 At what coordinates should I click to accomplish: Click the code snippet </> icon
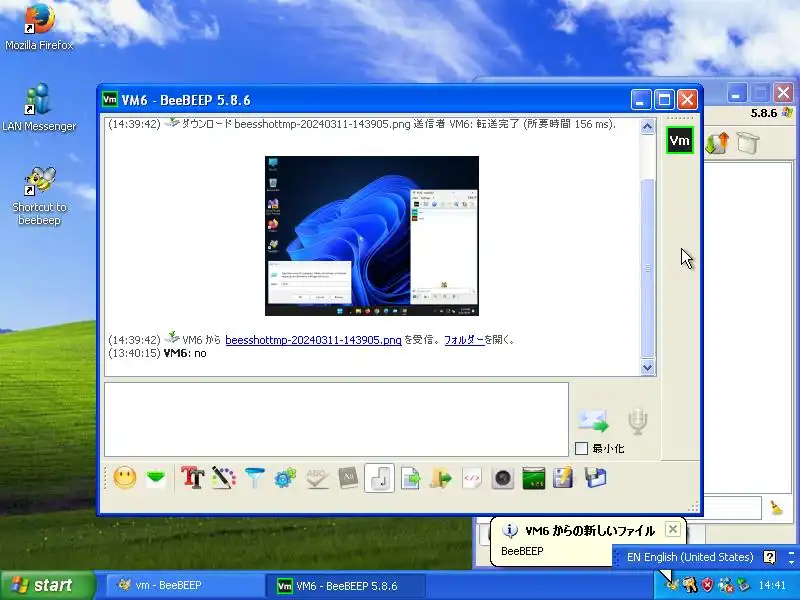tap(472, 479)
